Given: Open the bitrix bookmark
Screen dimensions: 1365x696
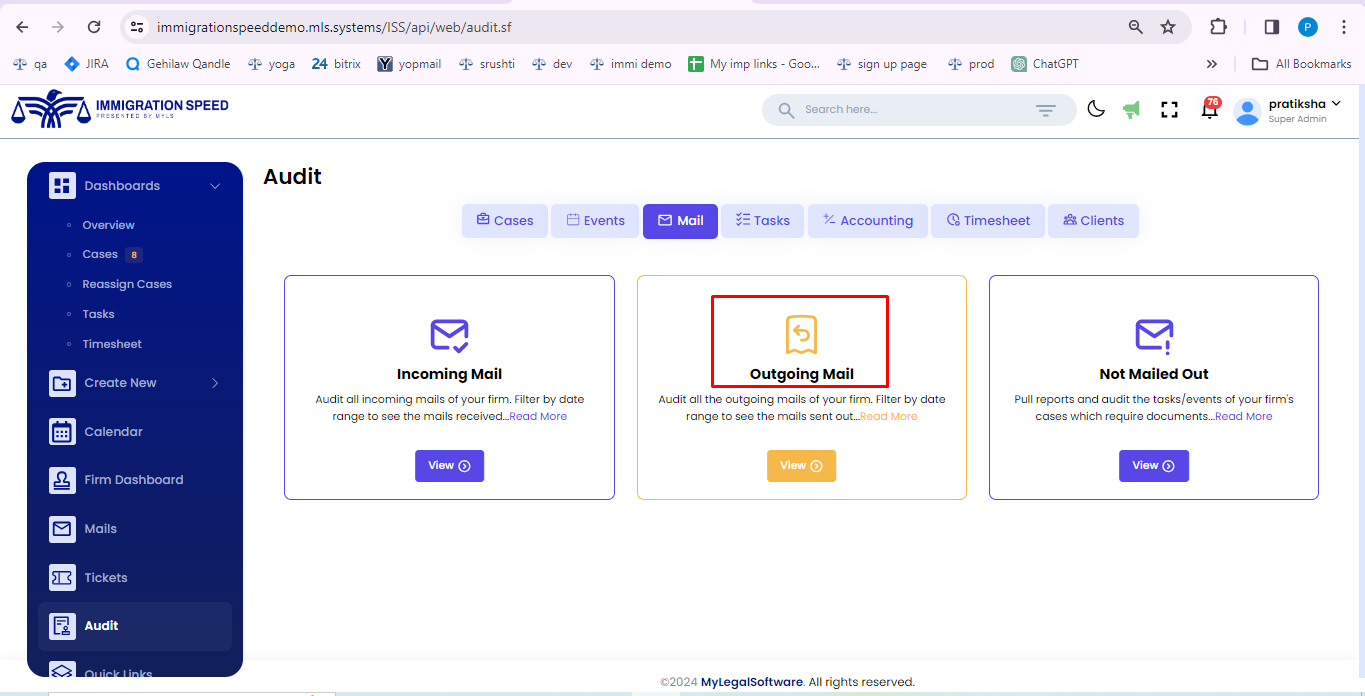Looking at the screenshot, I should pos(336,63).
